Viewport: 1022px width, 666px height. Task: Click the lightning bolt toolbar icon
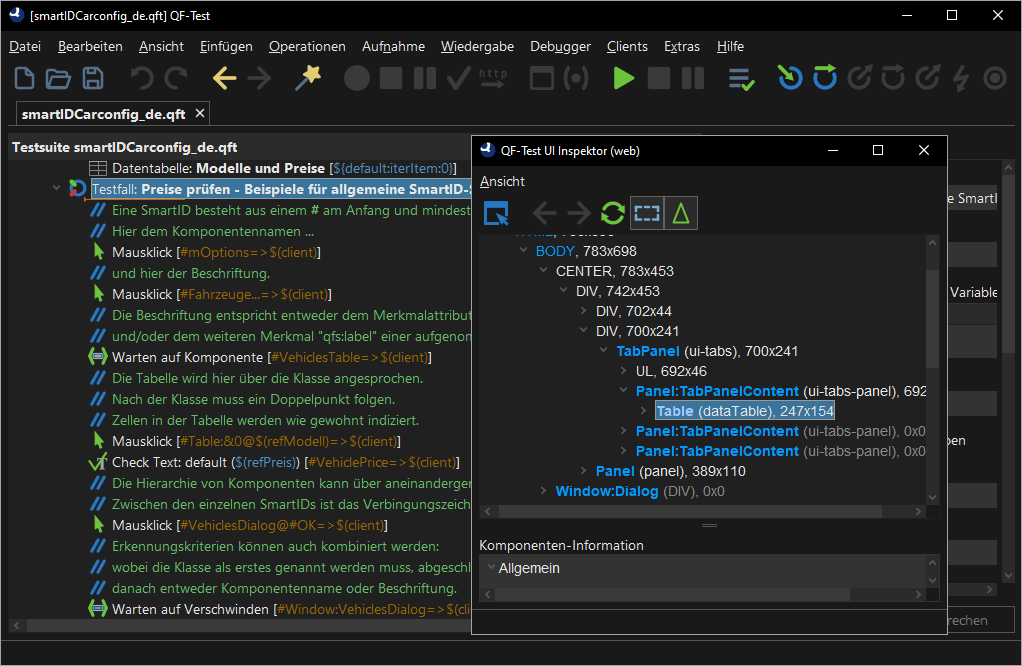pyautogui.click(x=961, y=78)
